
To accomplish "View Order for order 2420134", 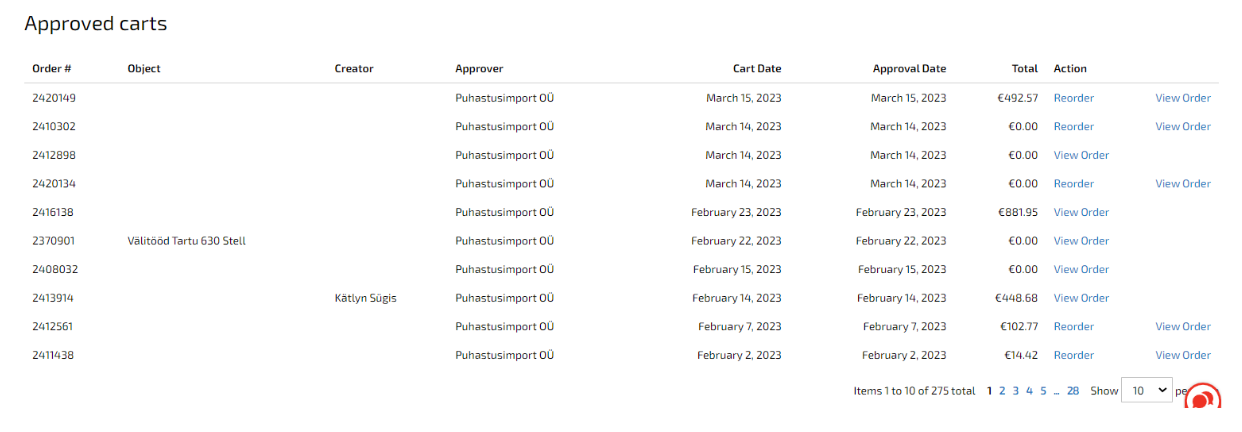I will pos(1183,184).
